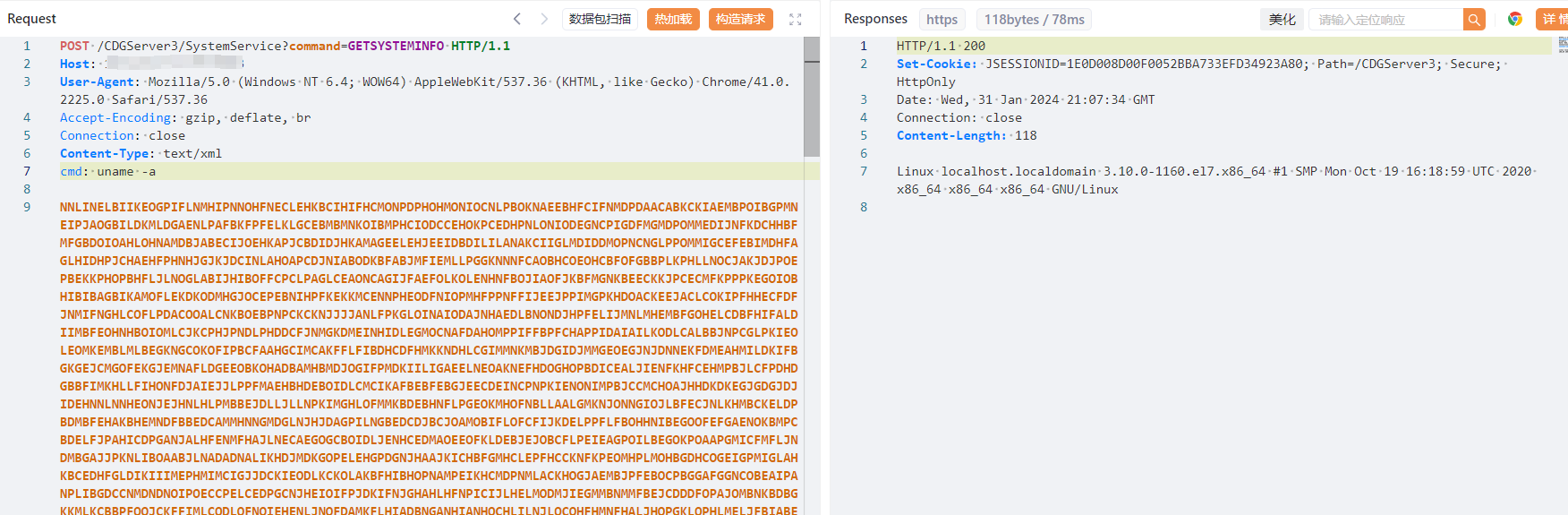The width and height of the screenshot is (1568, 515).
Task: Click the 构造请求 button
Action: point(740,19)
